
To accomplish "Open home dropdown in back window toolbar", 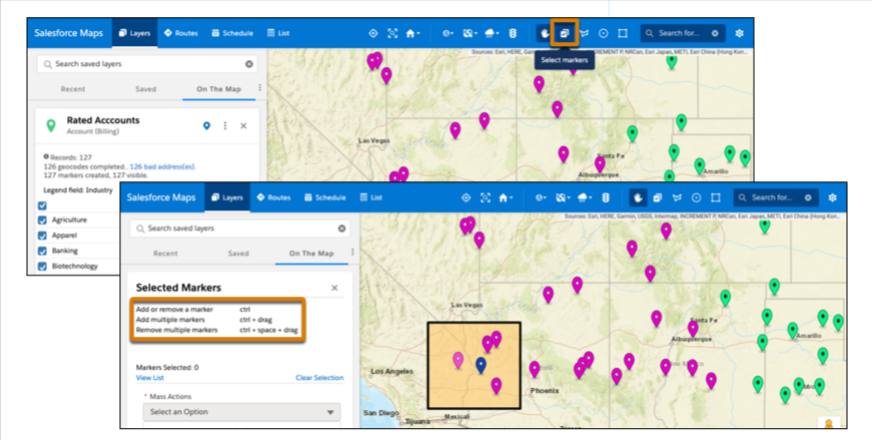I will pos(413,33).
